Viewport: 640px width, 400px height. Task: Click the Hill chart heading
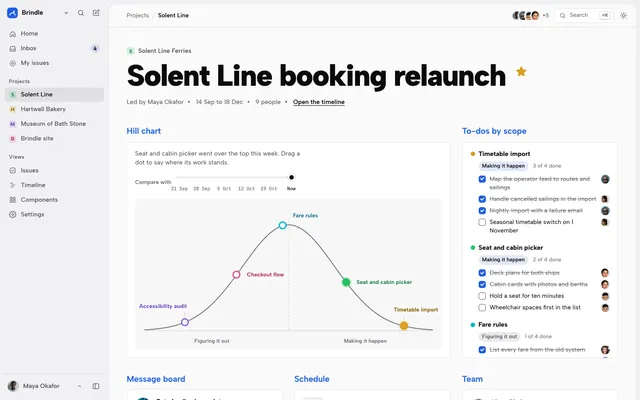click(x=144, y=131)
